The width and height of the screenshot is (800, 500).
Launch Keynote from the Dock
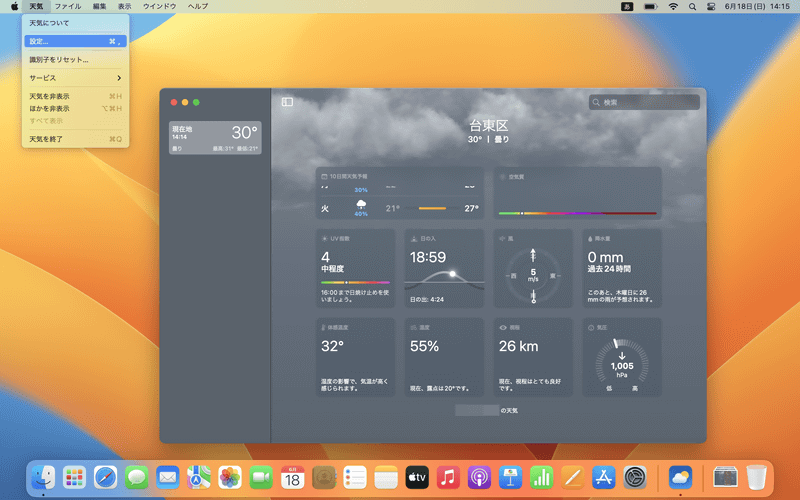click(x=510, y=478)
